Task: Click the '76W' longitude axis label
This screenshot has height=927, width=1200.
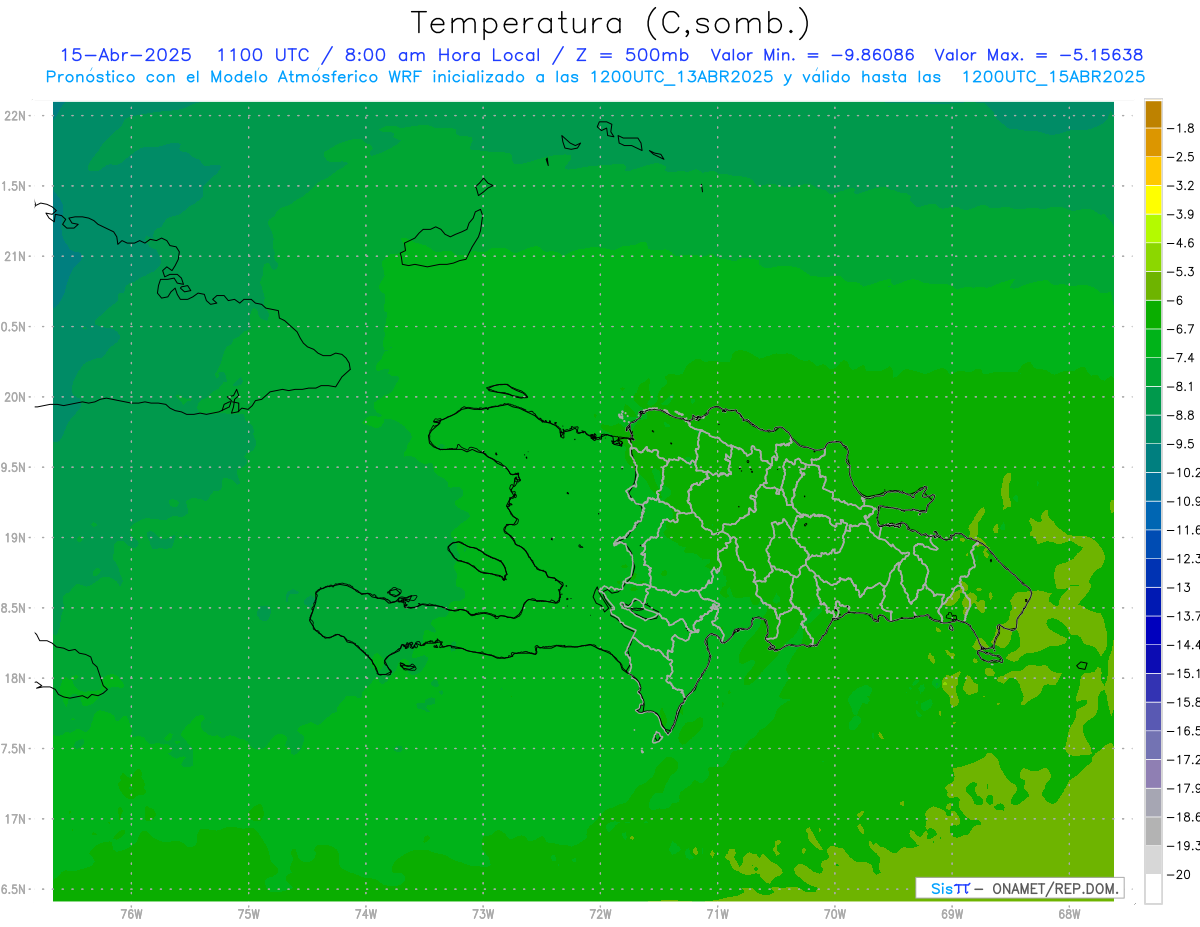Action: 131,914
